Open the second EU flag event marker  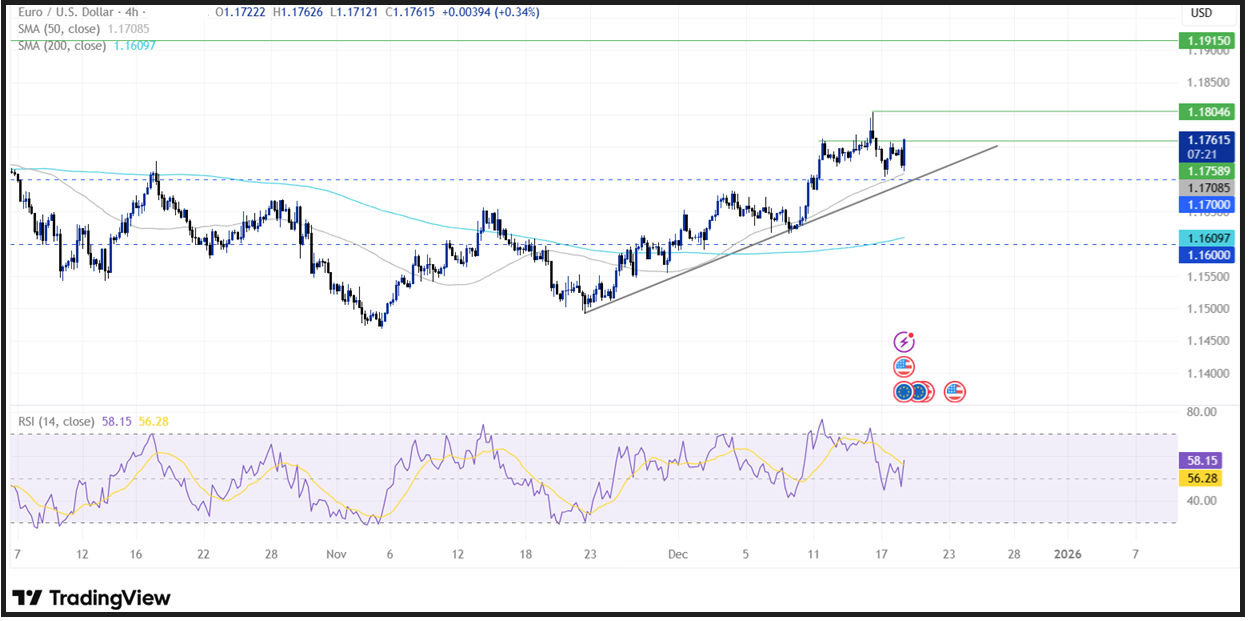[x=920, y=392]
